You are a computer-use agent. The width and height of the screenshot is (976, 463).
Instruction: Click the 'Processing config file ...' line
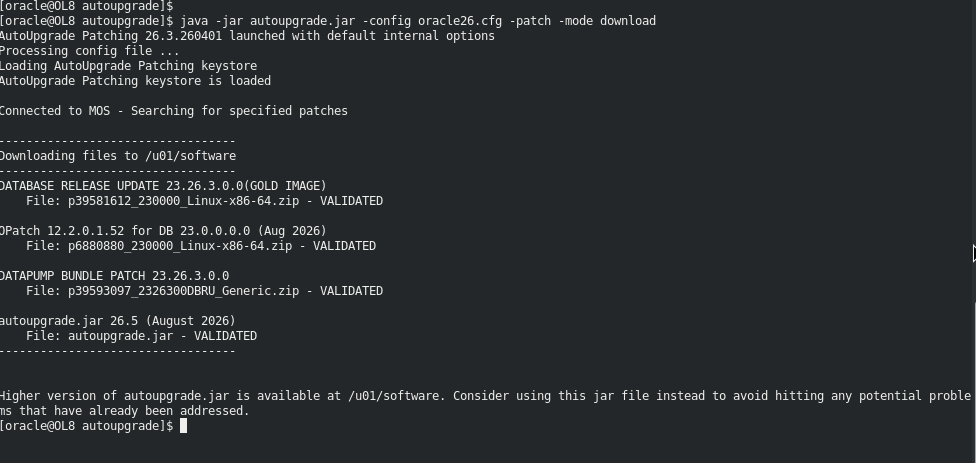(x=90, y=51)
